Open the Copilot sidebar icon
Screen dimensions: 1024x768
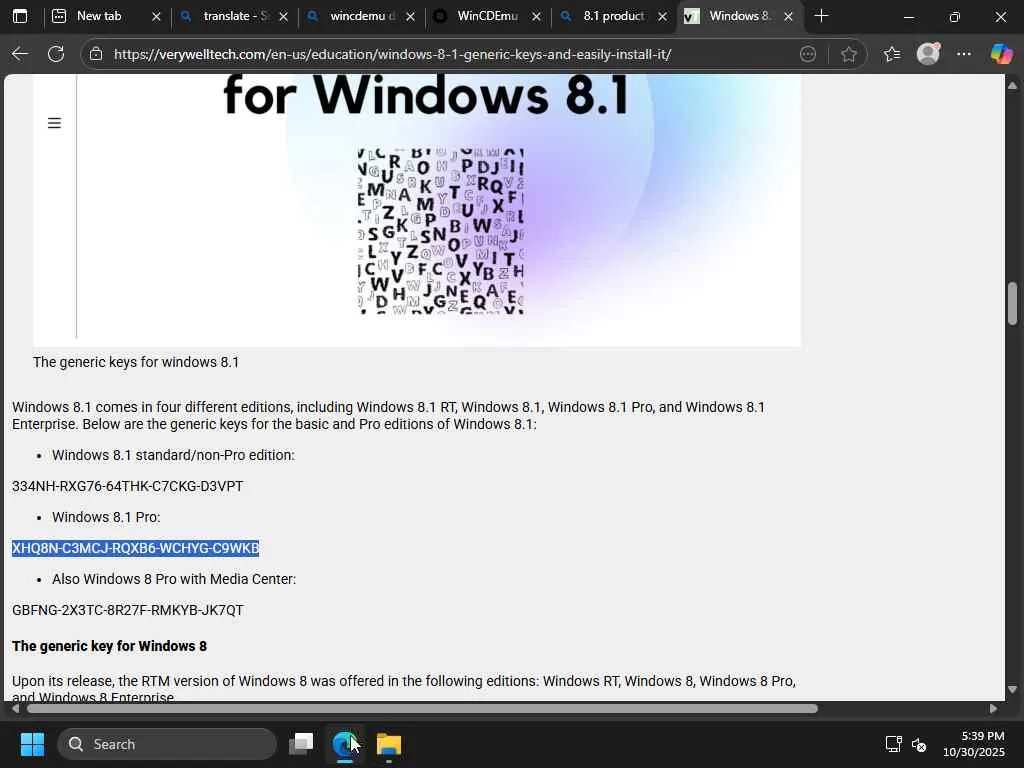click(x=1001, y=54)
